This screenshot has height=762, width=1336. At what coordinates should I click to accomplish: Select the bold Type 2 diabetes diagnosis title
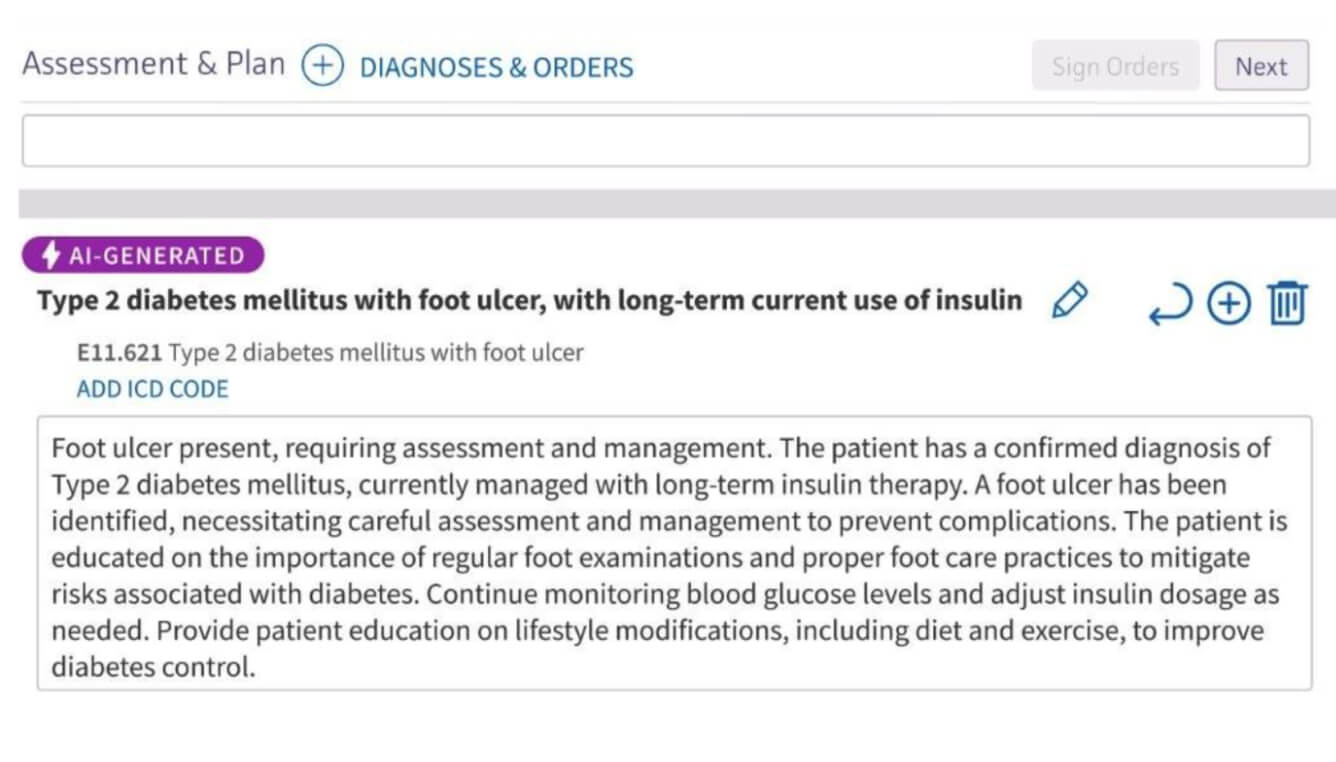530,300
